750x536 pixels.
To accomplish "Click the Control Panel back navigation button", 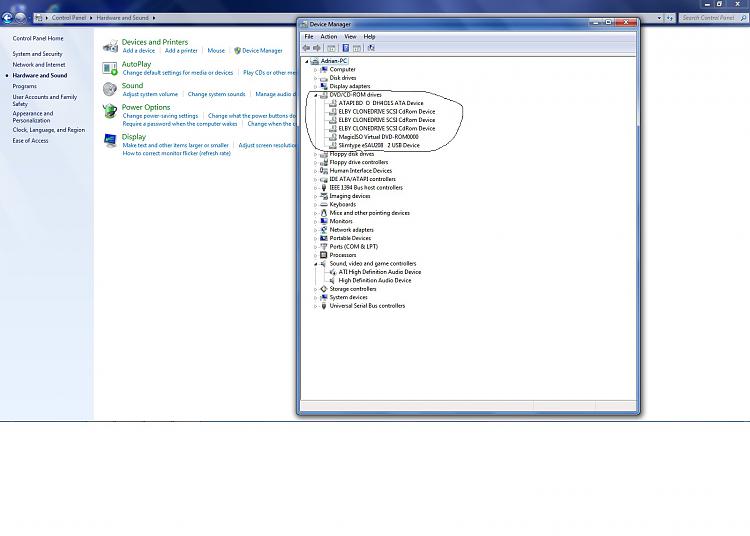I will (x=7, y=18).
